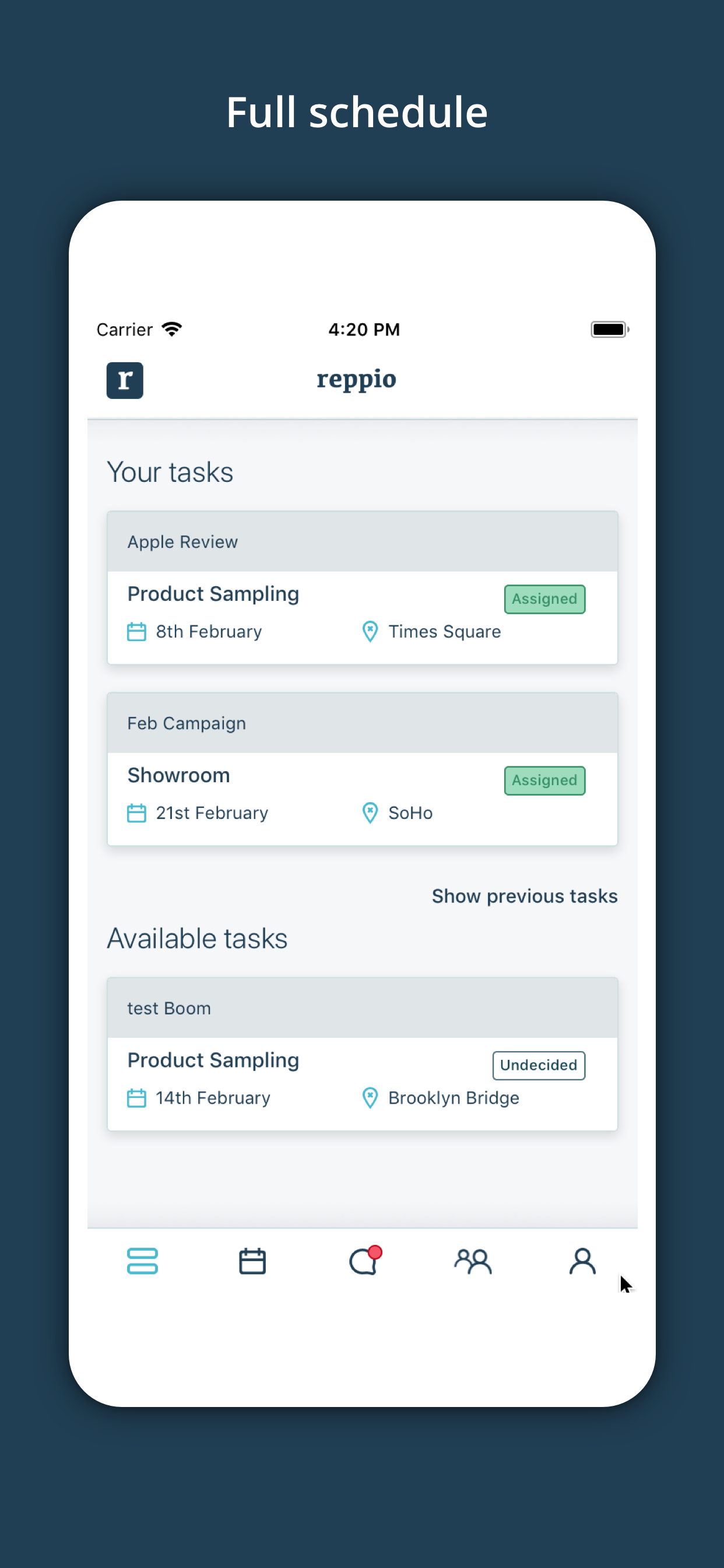Click calendar icon beside 14th February
The width and height of the screenshot is (724, 1568).
click(x=136, y=1098)
